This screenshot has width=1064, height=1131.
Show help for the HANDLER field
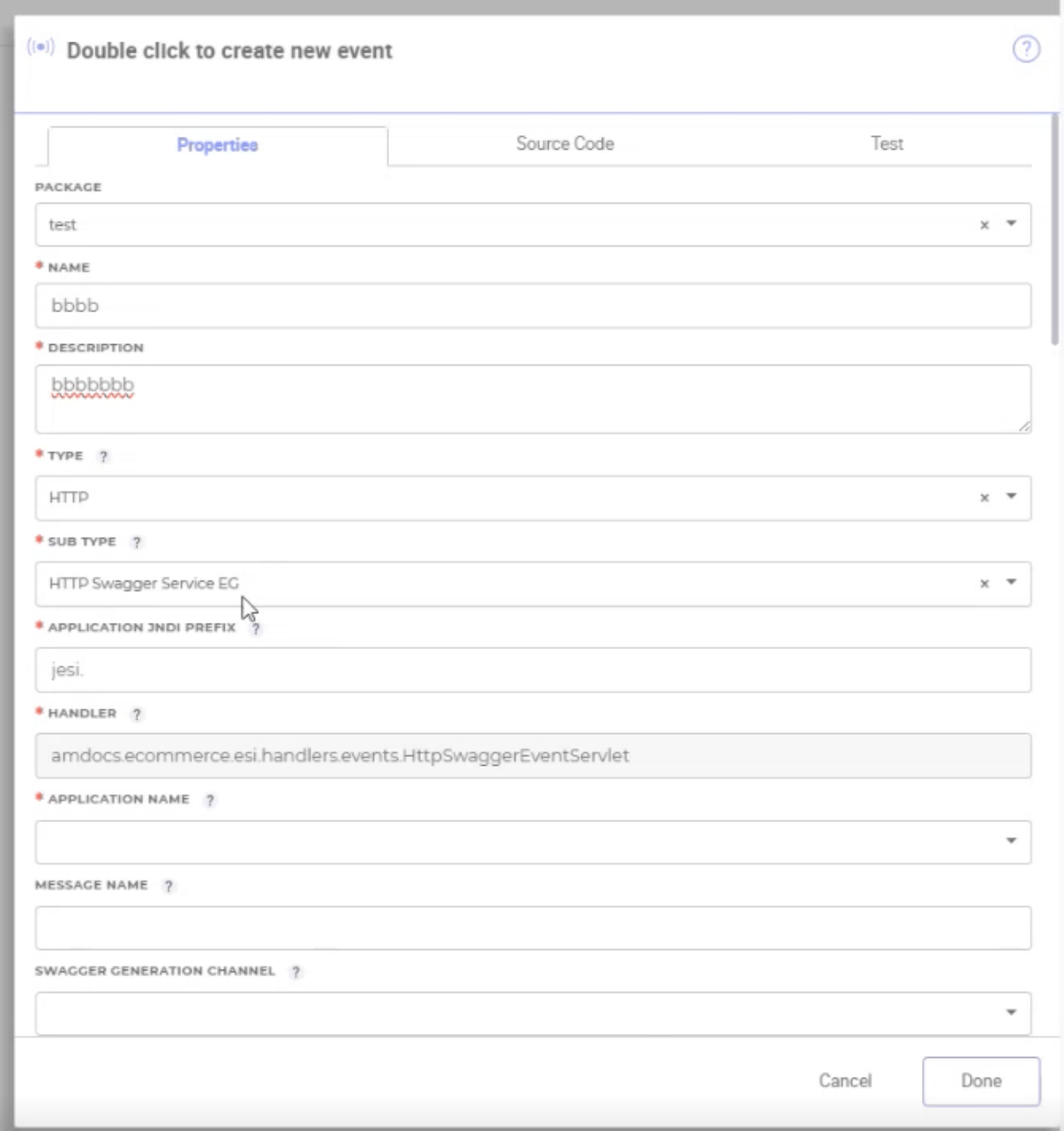click(x=137, y=715)
